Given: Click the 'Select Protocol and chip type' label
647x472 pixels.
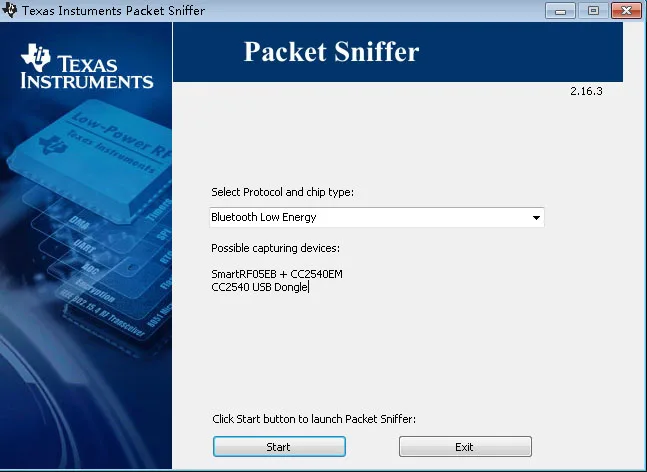Looking at the screenshot, I should click(283, 192).
